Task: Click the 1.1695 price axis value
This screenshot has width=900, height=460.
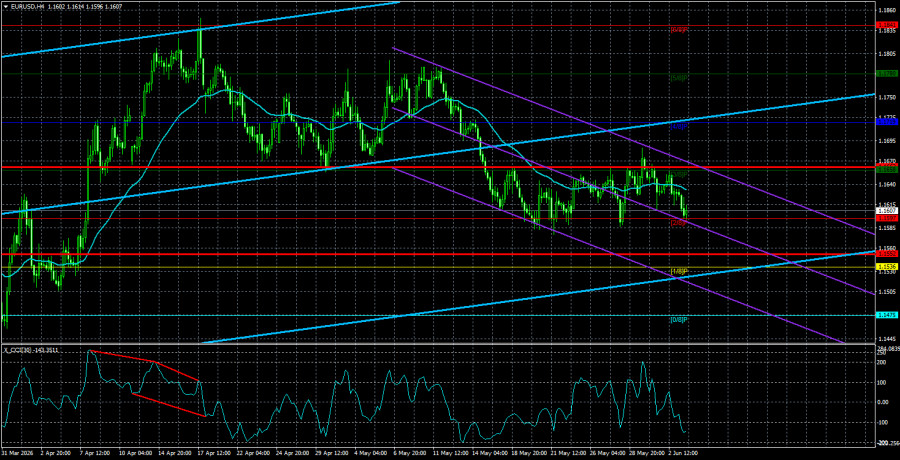Action: (886, 141)
